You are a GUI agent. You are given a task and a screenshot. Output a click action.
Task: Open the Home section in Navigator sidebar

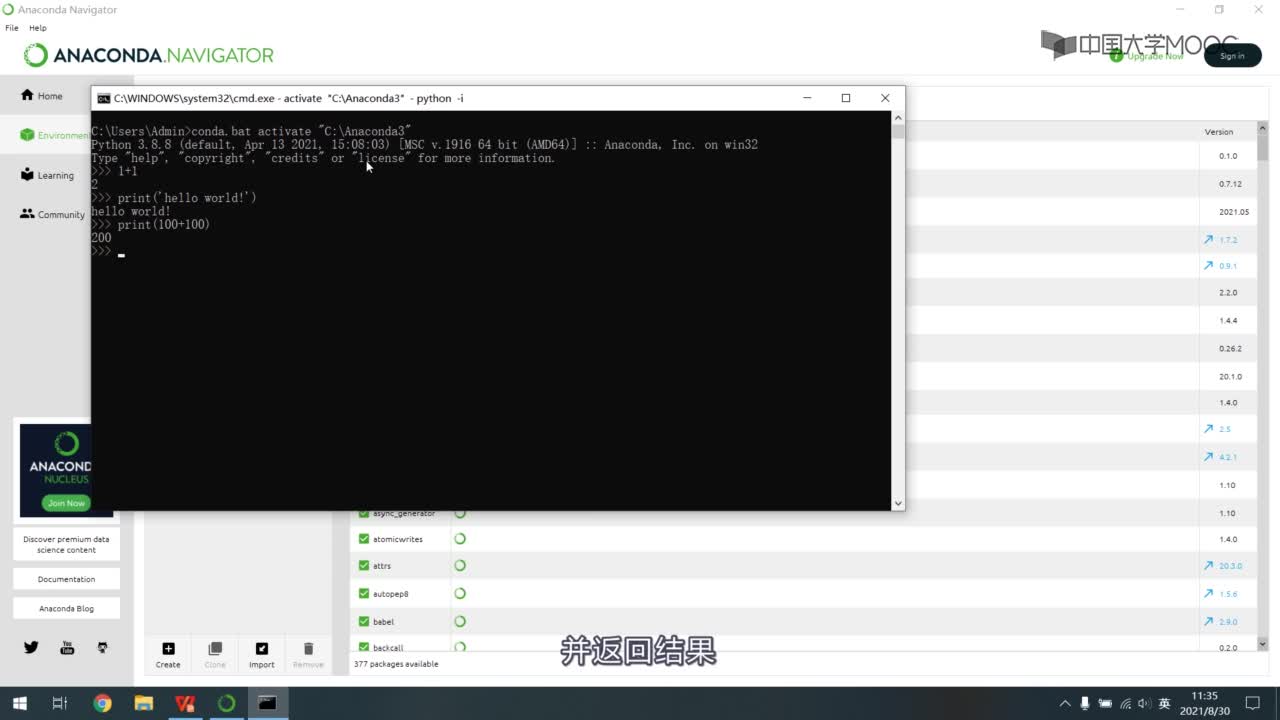(x=42, y=96)
